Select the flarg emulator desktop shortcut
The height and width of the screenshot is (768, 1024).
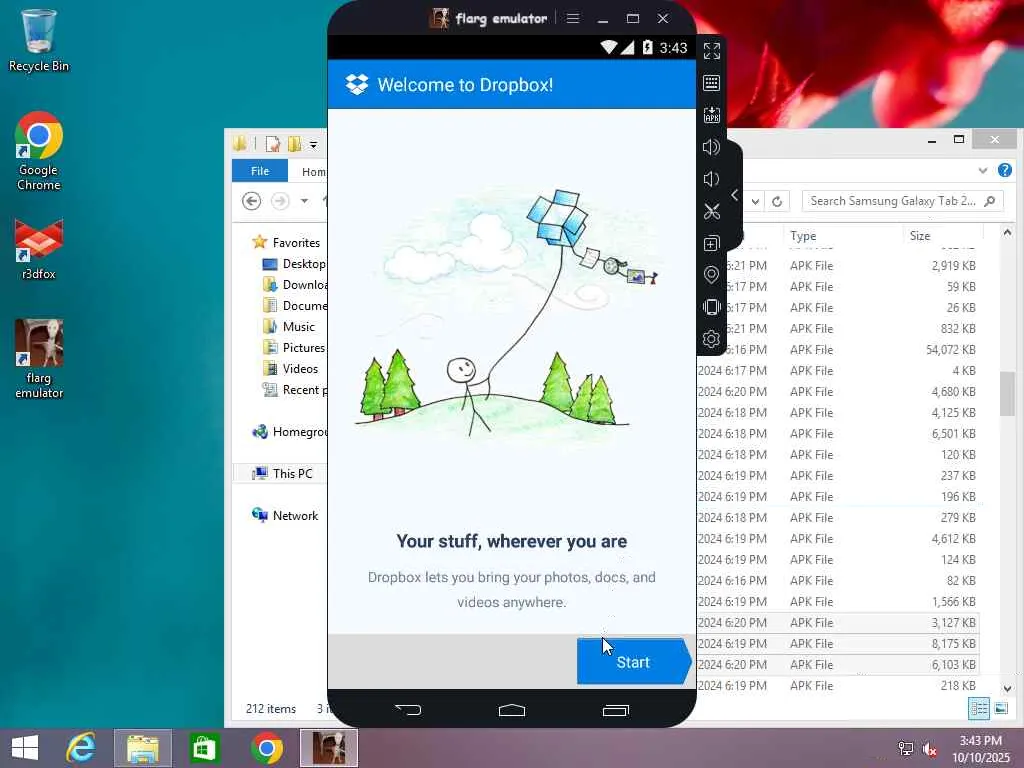click(39, 359)
